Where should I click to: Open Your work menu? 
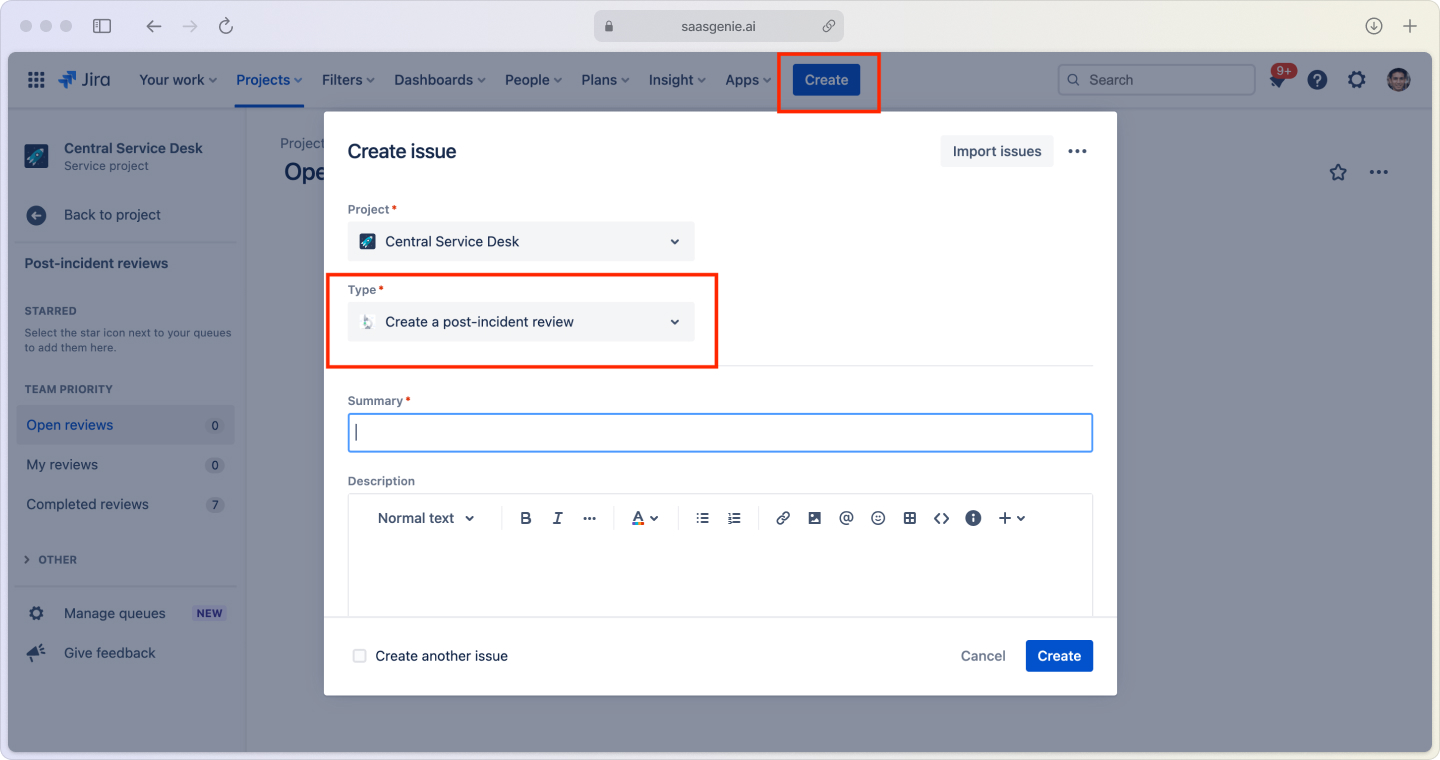pyautogui.click(x=178, y=80)
